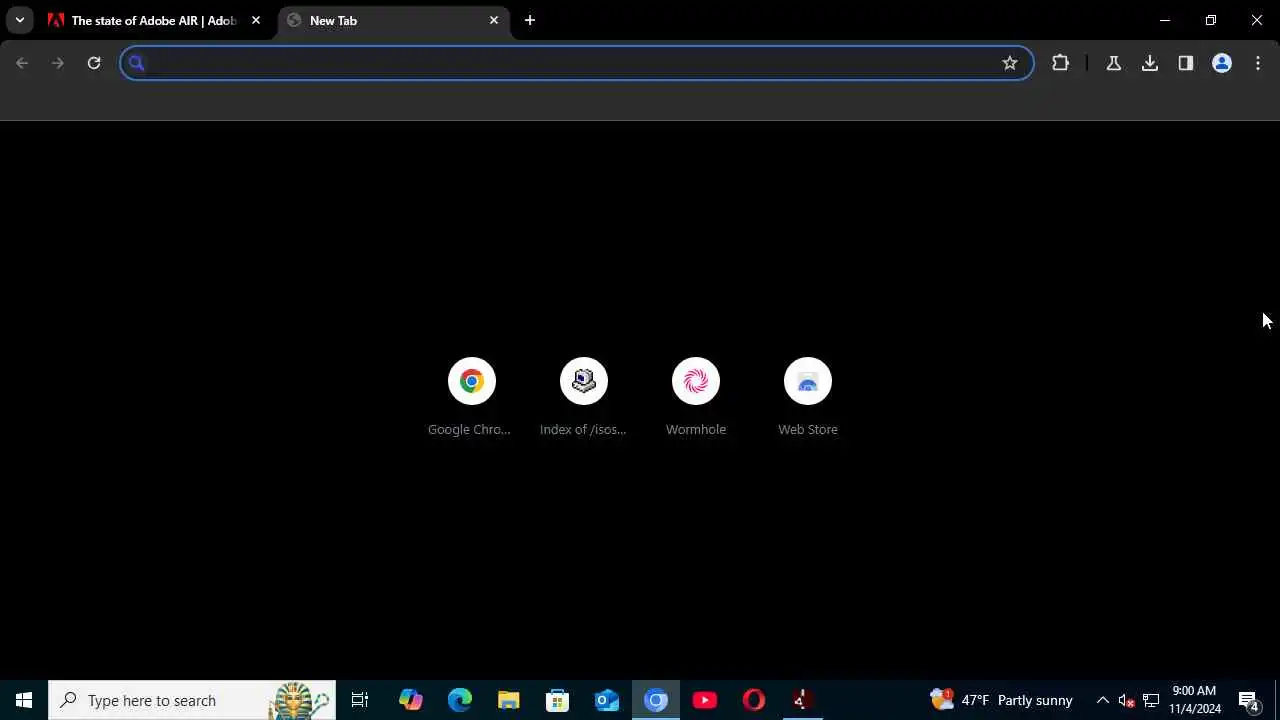Screen dimensions: 1280x720
Task: Launch Opera browser from taskbar
Action: [x=754, y=700]
